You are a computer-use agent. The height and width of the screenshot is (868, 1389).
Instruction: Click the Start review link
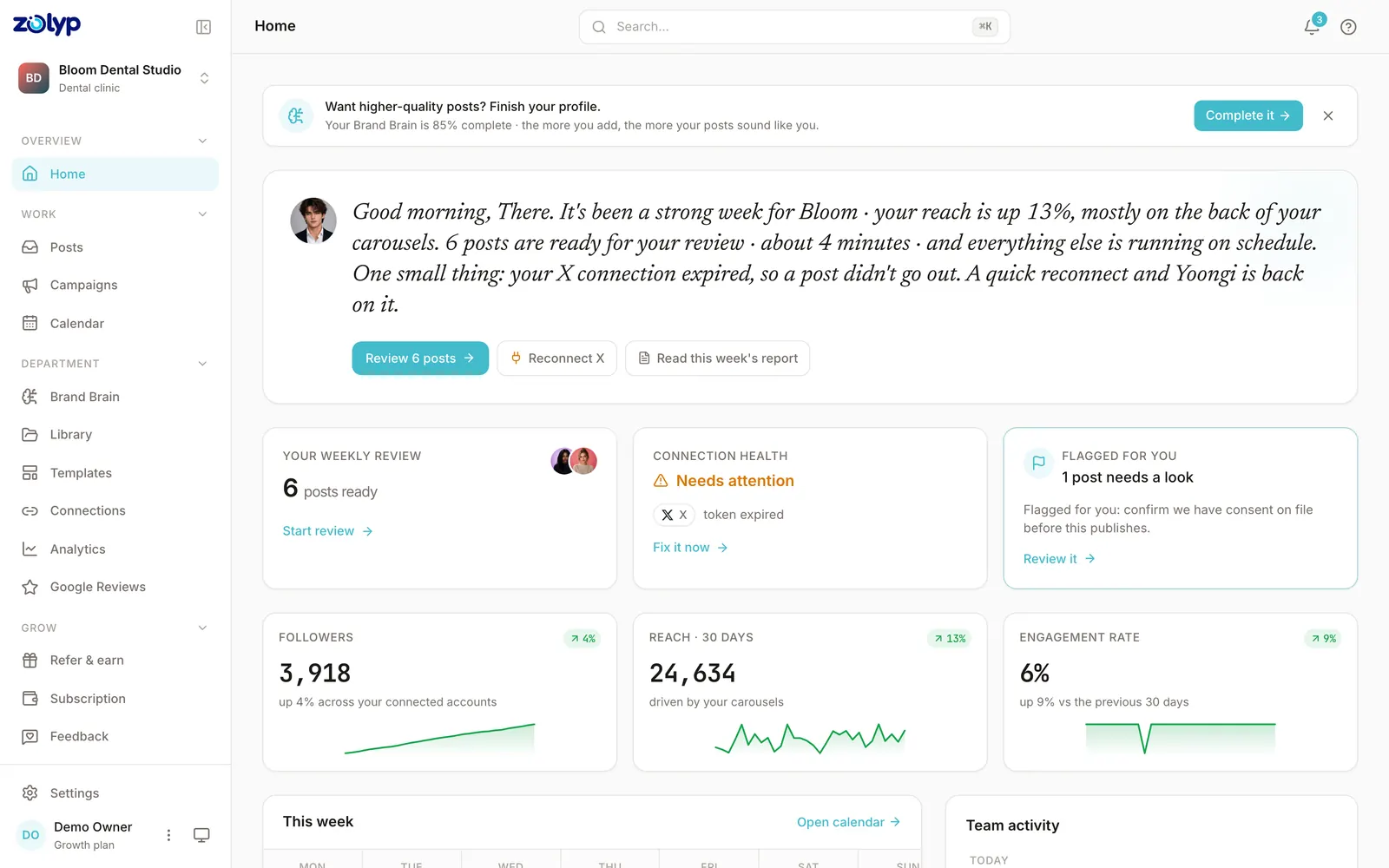coord(327,531)
